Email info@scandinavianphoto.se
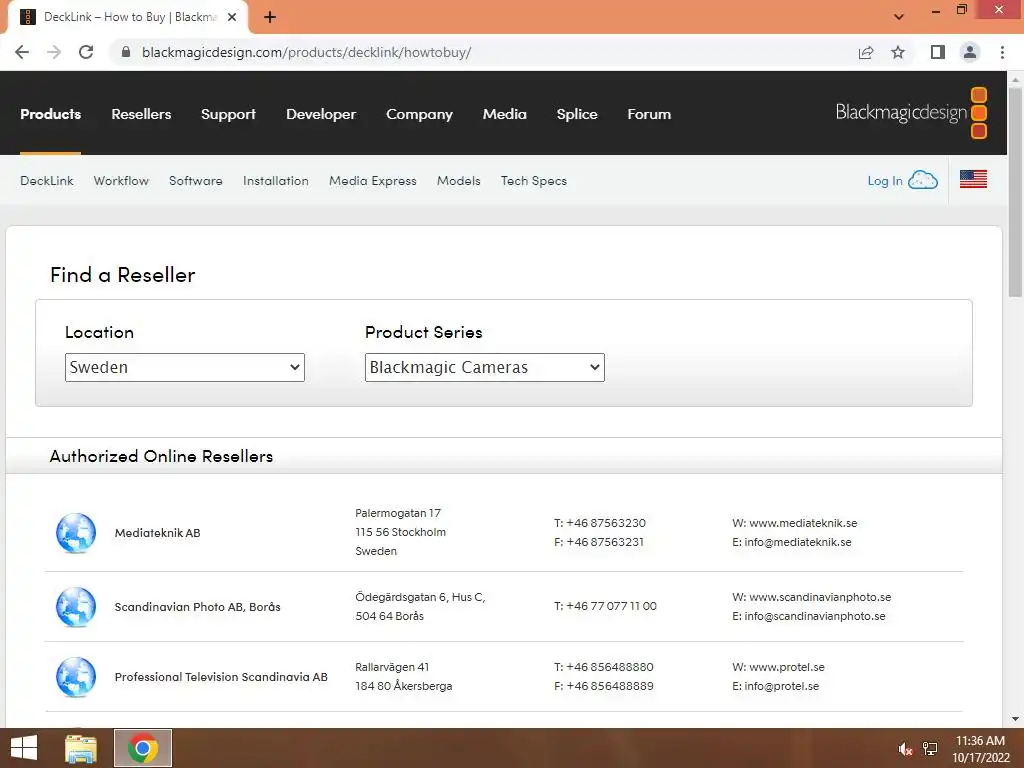 pyautogui.click(x=814, y=616)
